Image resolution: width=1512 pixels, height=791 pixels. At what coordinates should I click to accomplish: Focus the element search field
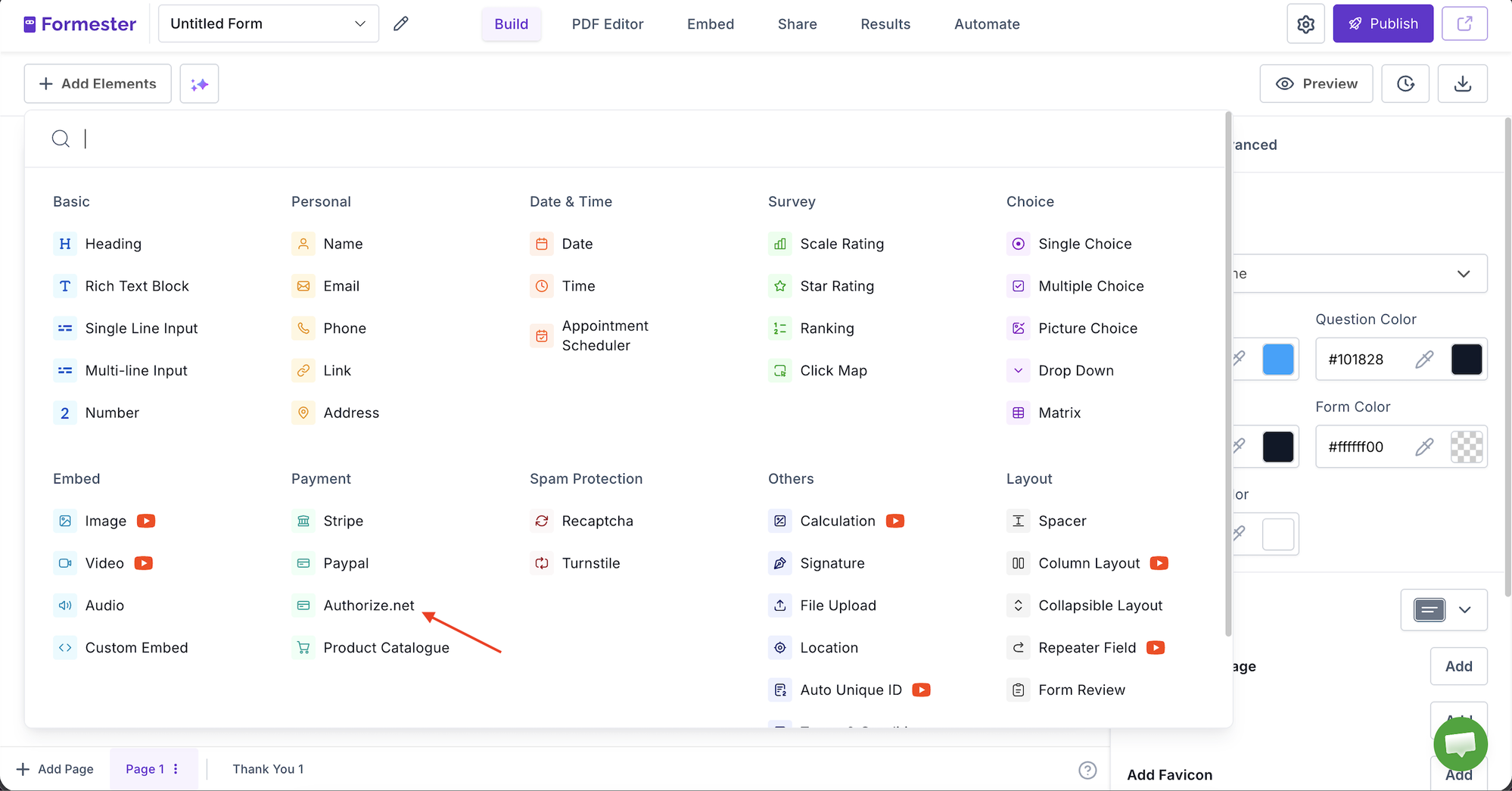(624, 139)
